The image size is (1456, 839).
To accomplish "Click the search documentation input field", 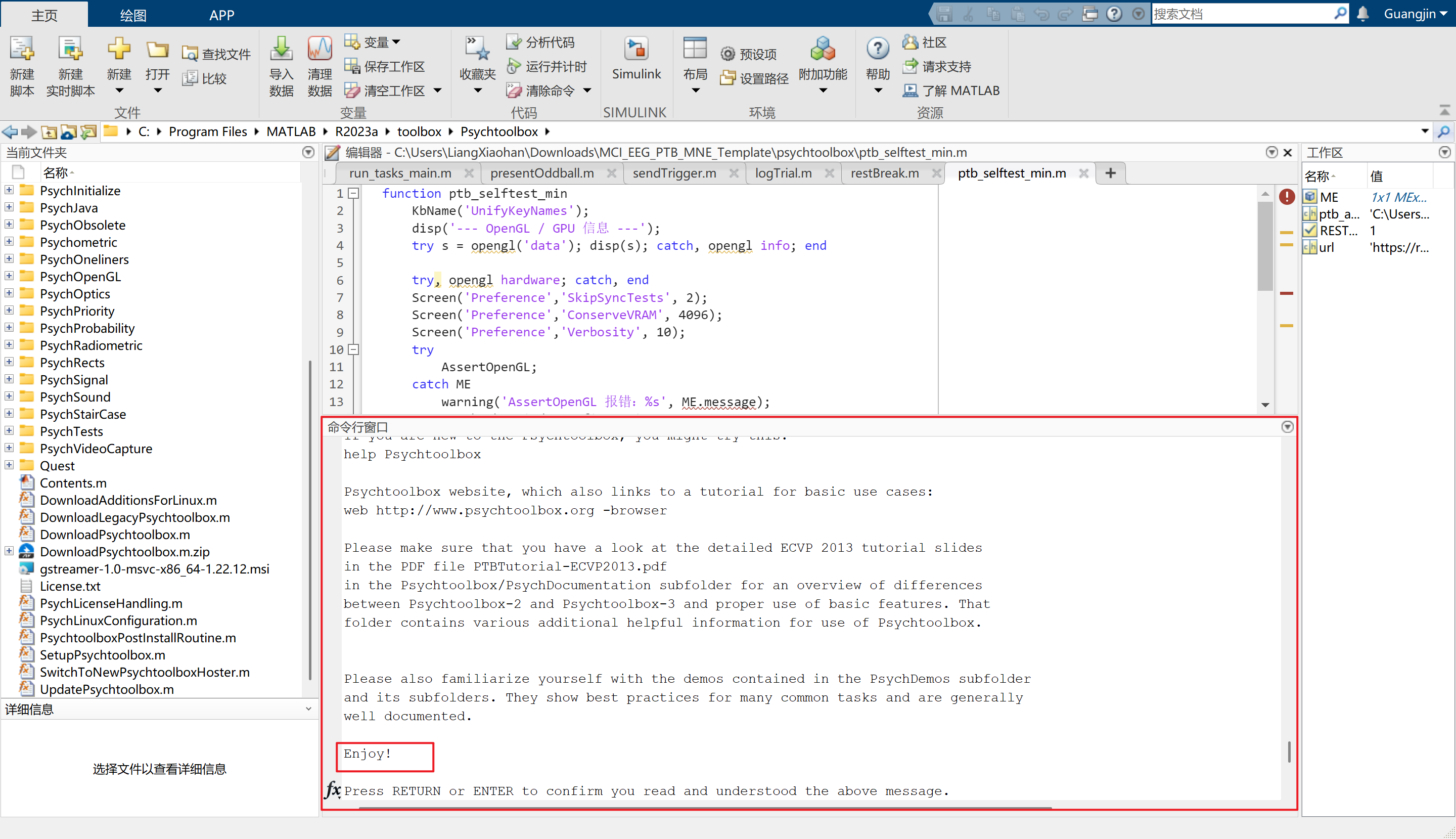I will pos(1241,14).
